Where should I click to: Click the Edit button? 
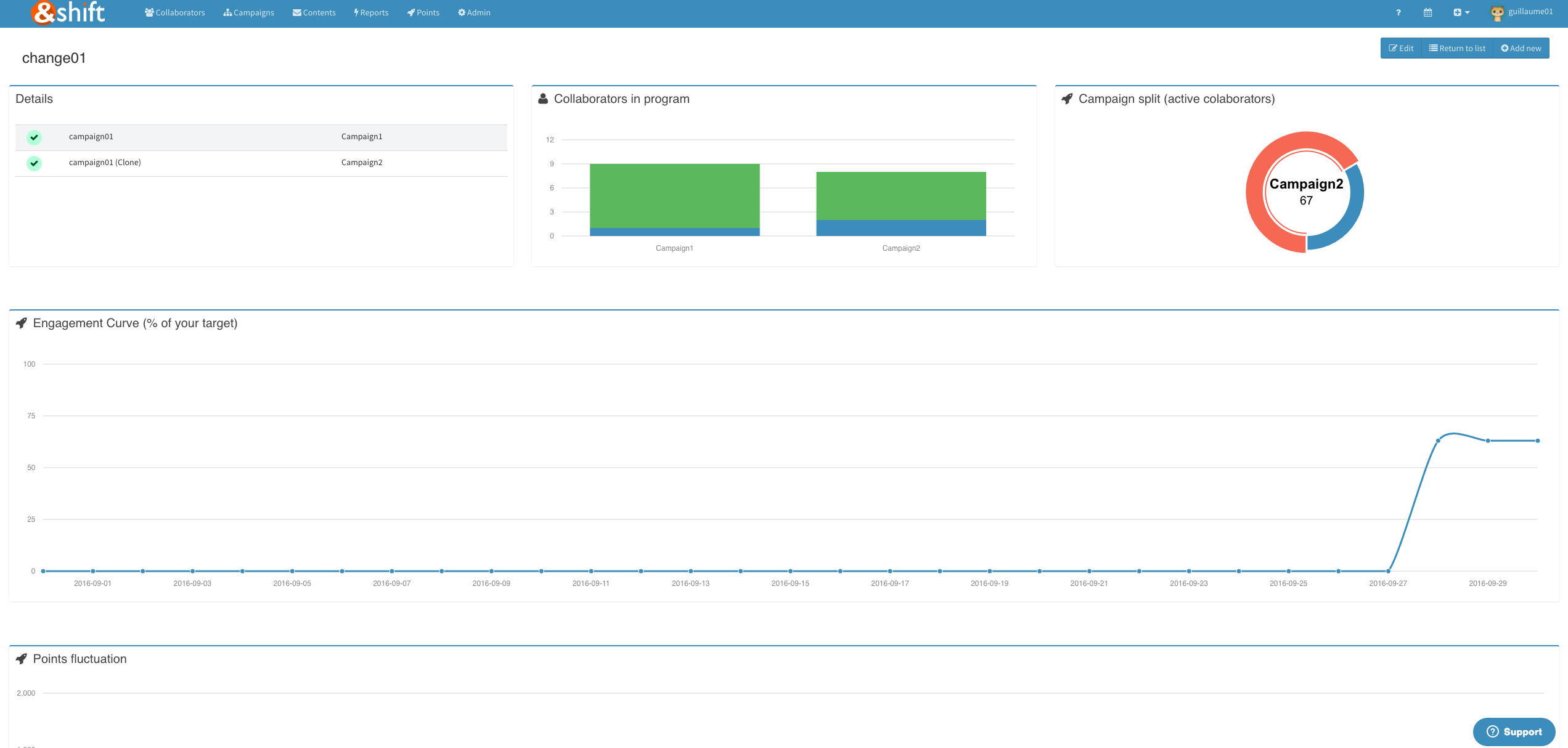point(1401,48)
